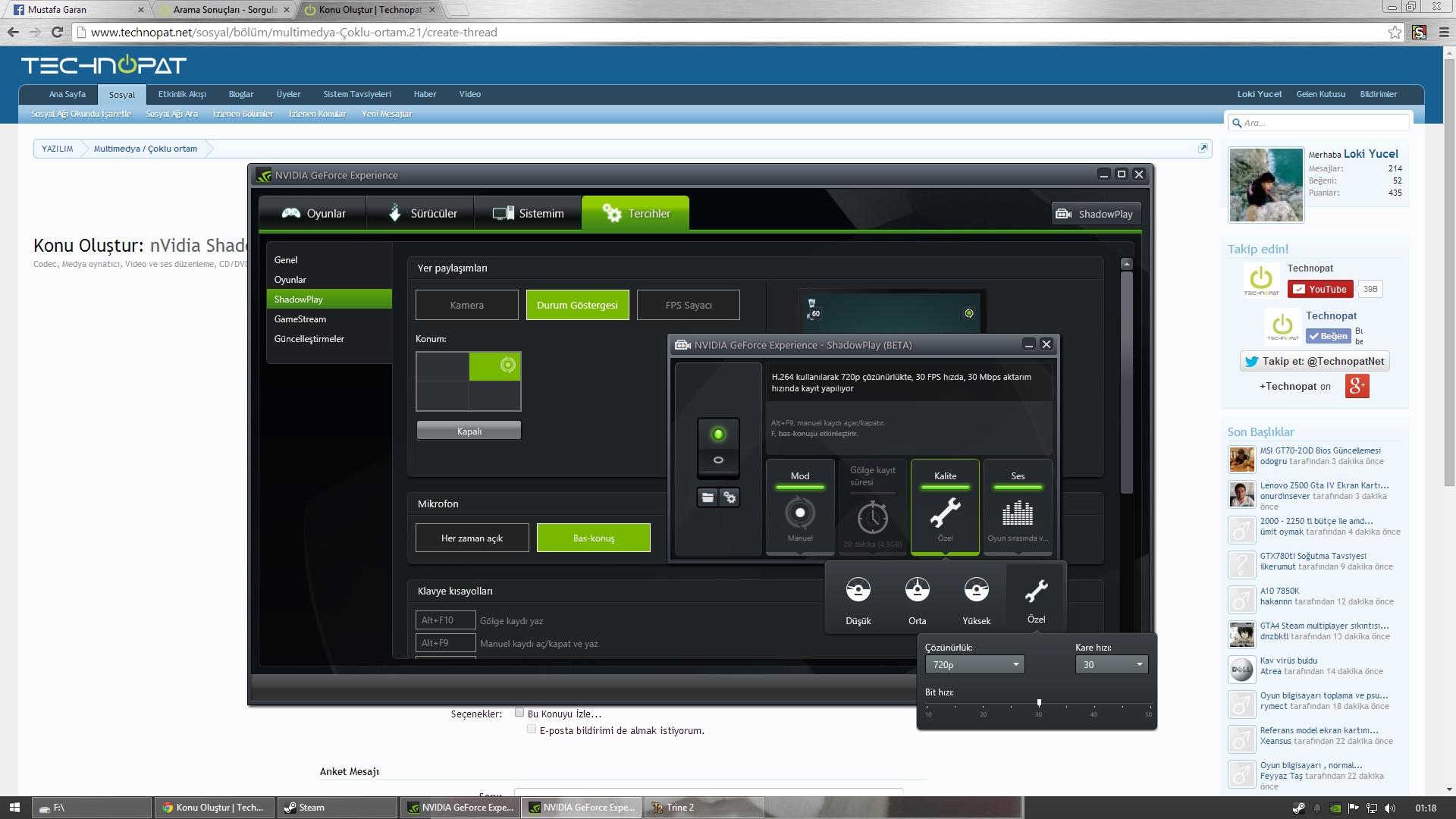This screenshot has width=1456, height=819.
Task: Expand the Ses audio option
Action: coord(1018,507)
